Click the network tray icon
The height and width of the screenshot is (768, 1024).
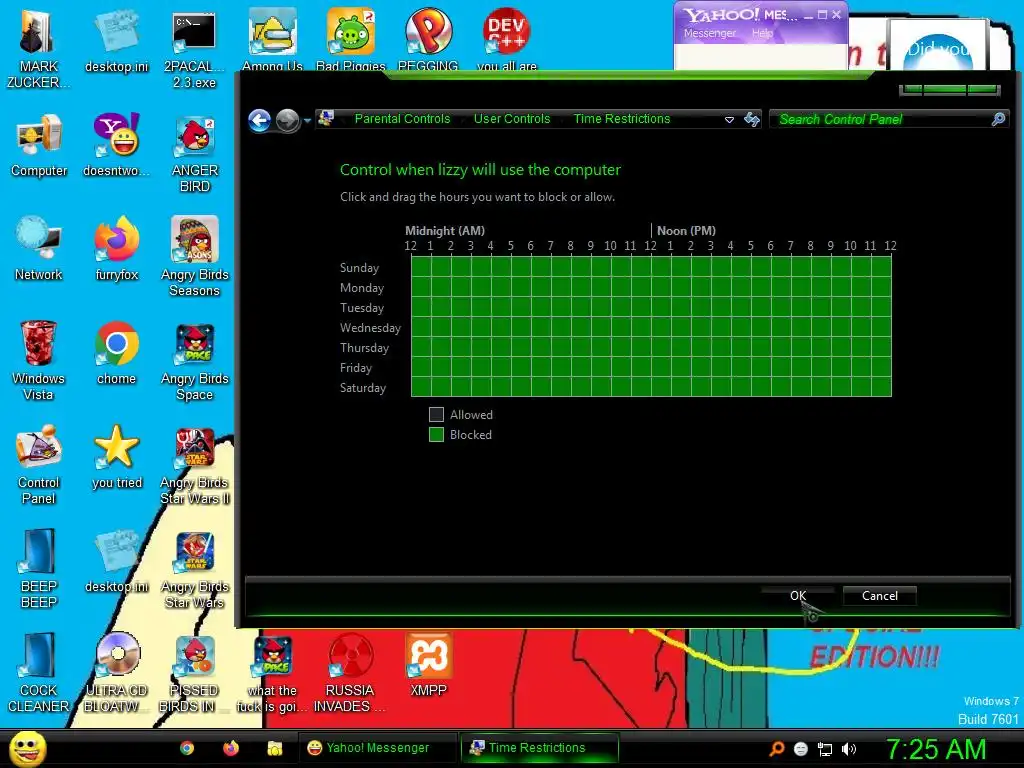click(825, 749)
